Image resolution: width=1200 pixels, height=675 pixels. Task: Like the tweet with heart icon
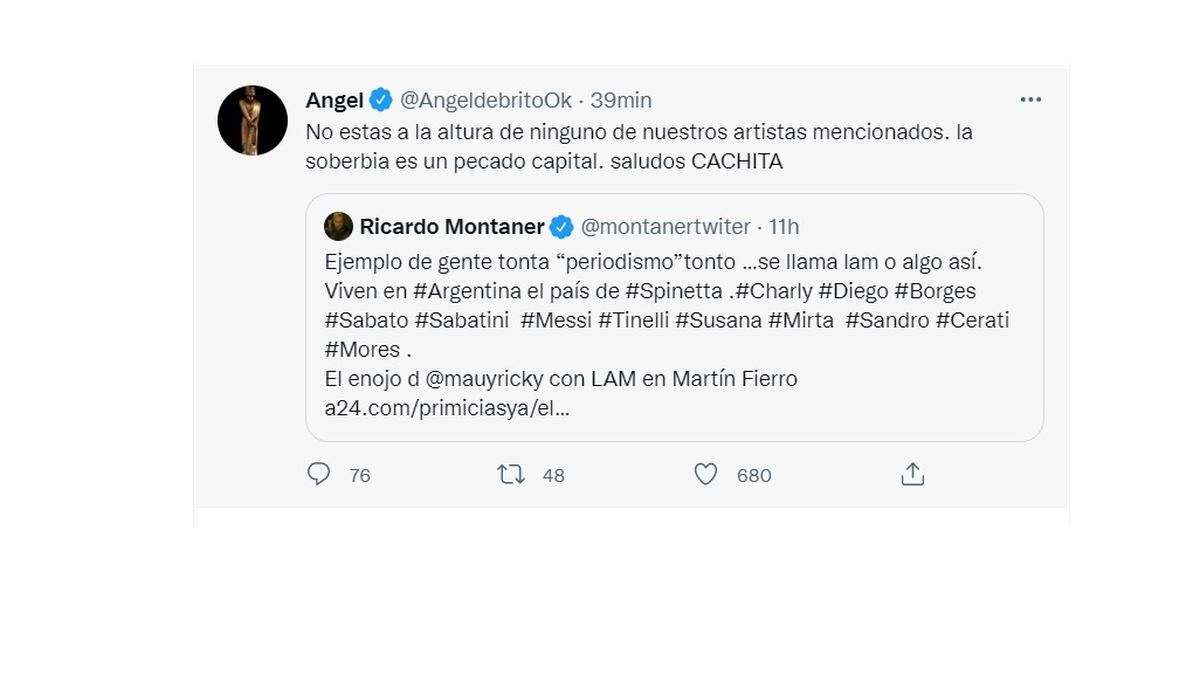point(706,474)
